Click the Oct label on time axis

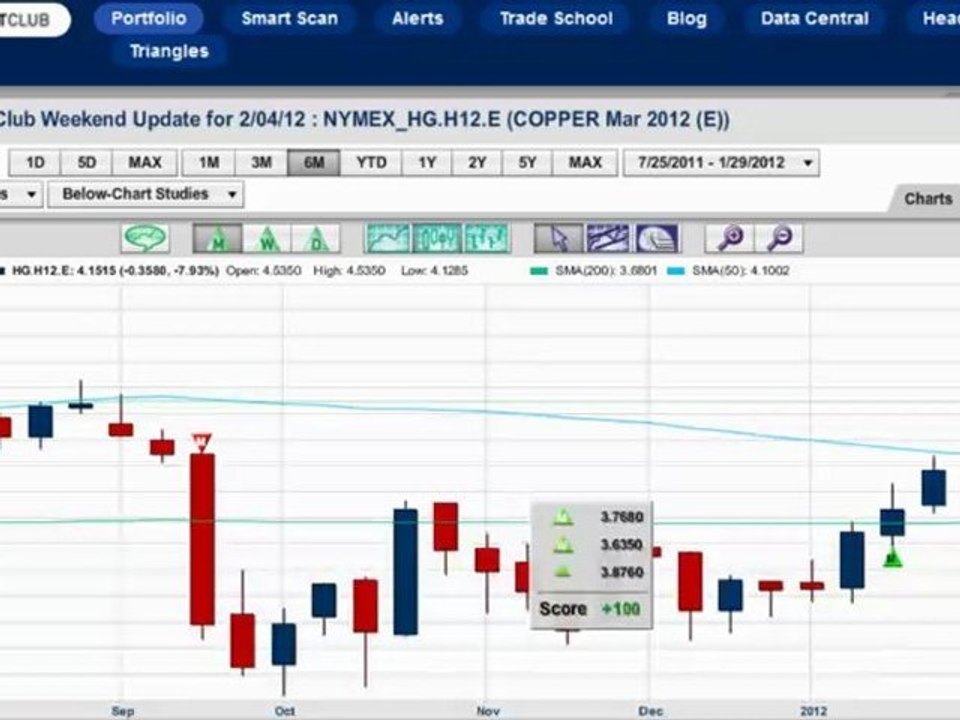[285, 711]
